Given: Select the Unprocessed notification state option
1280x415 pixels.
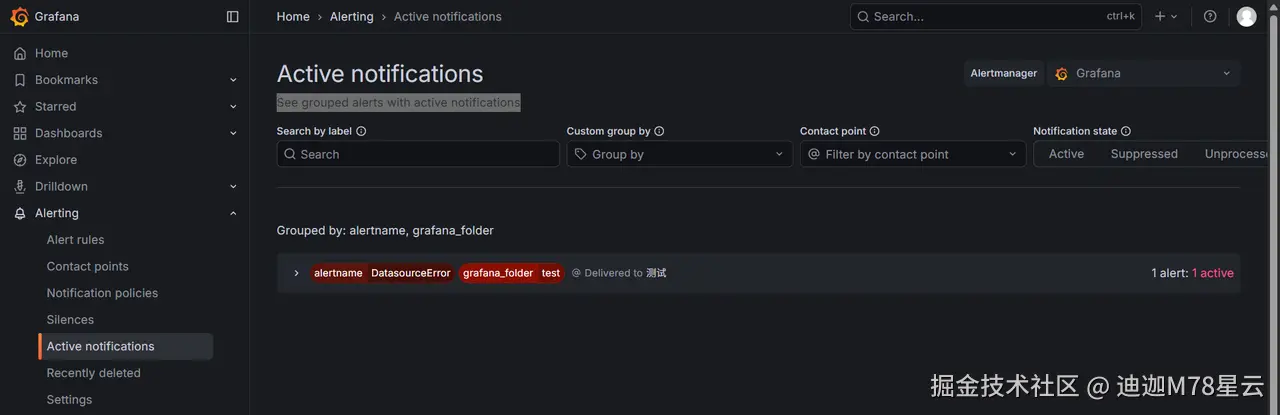Looking at the screenshot, I should pyautogui.click(x=1236, y=154).
